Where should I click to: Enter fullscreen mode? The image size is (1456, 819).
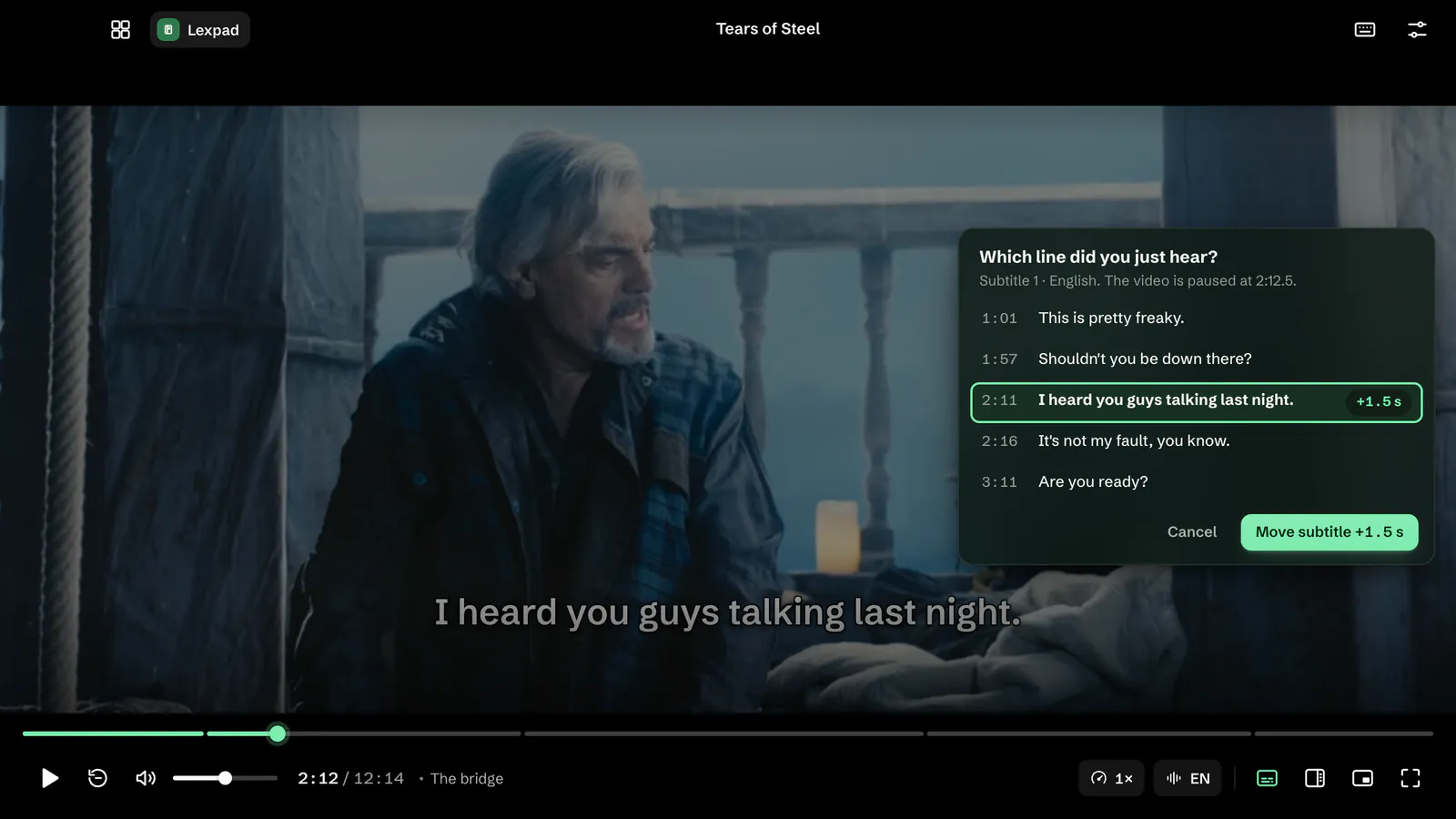coord(1410,778)
